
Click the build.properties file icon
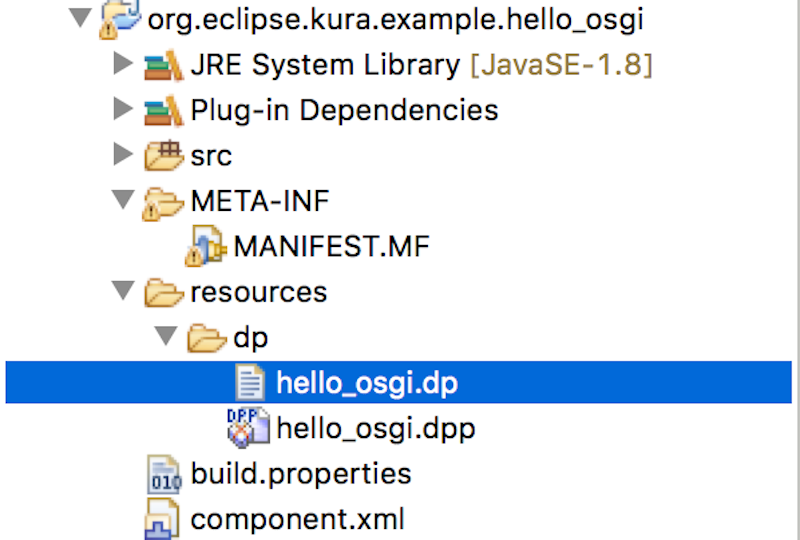[x=164, y=474]
